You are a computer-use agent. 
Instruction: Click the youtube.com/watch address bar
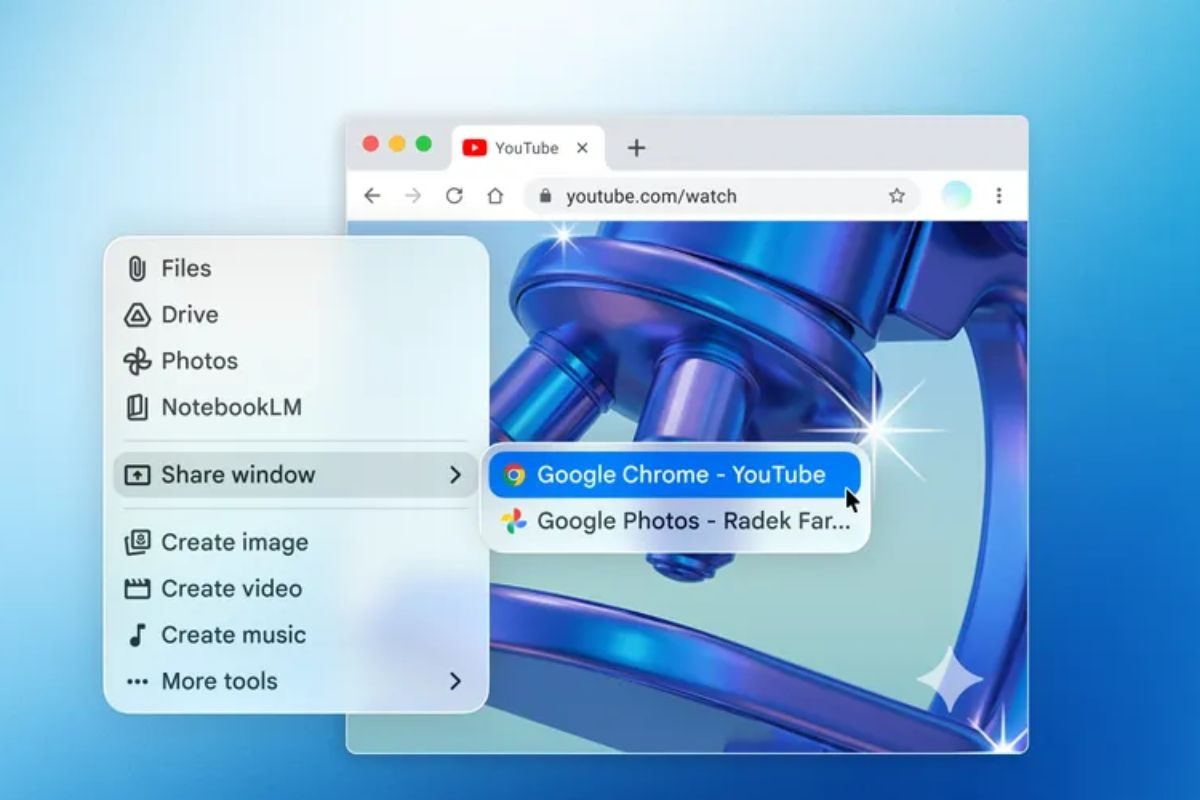point(722,196)
